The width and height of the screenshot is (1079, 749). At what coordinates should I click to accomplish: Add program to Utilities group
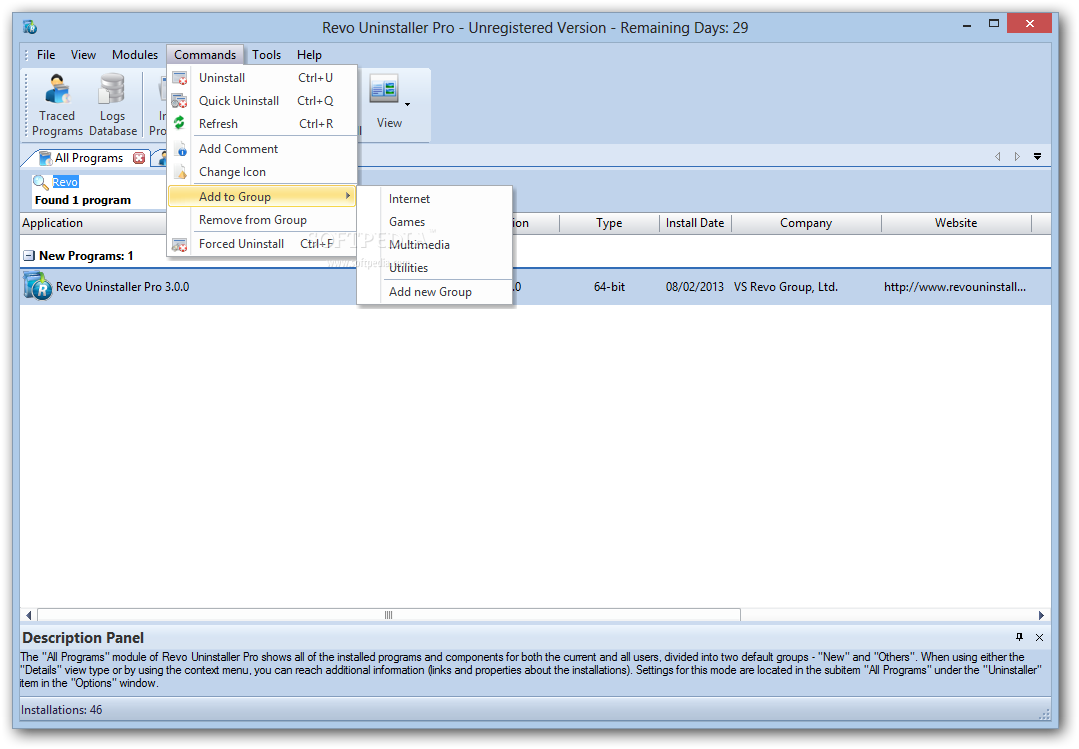click(435, 268)
